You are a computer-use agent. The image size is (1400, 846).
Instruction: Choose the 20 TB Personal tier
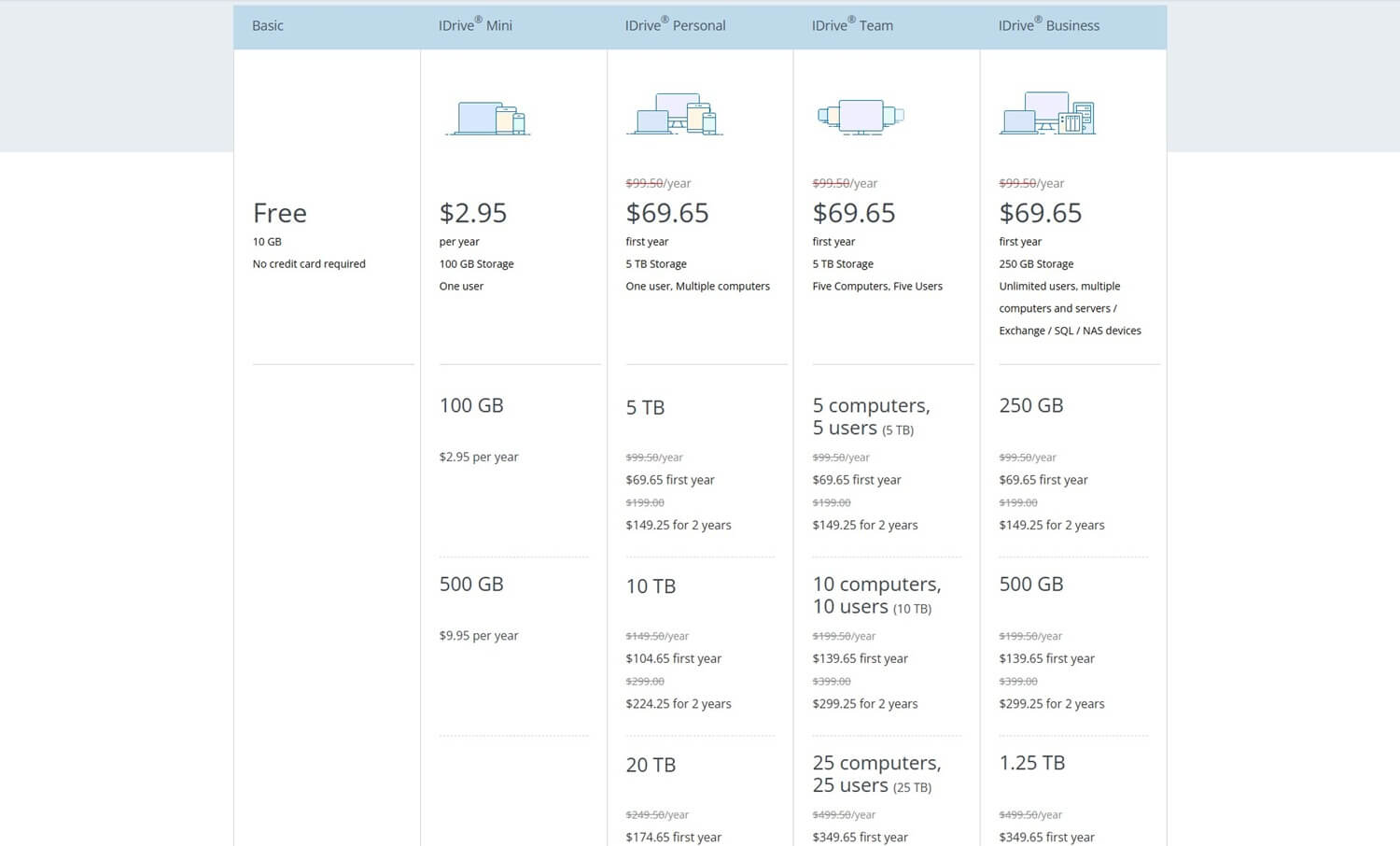click(651, 764)
